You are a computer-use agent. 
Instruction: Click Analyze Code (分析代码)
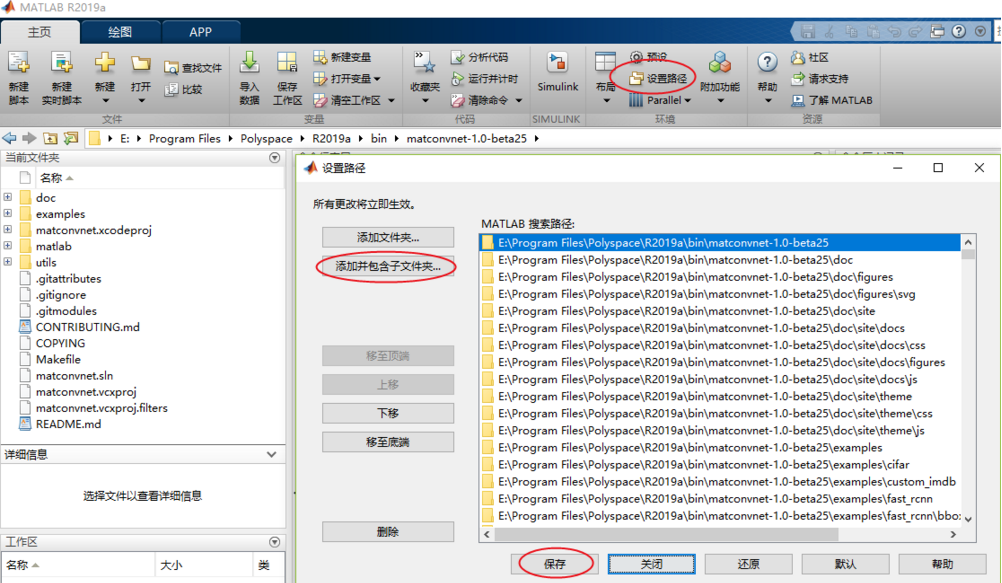point(479,57)
